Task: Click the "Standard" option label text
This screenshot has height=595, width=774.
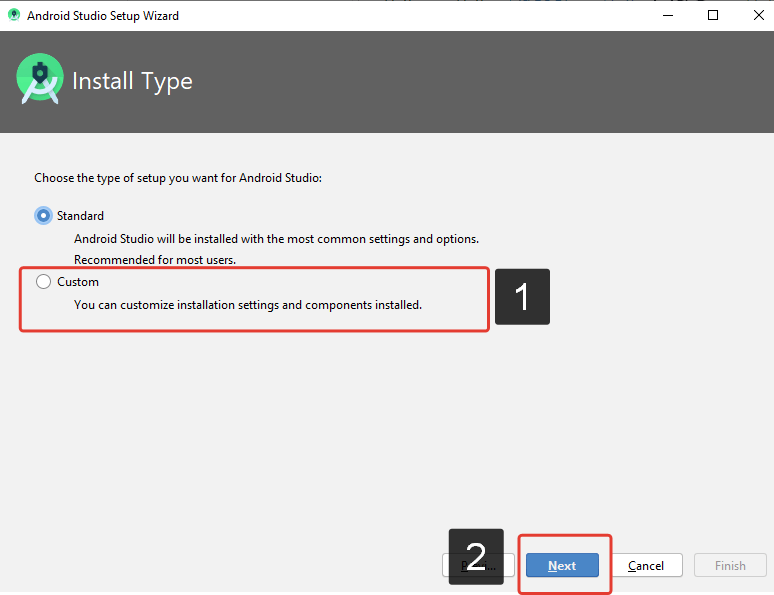Action: [x=80, y=215]
